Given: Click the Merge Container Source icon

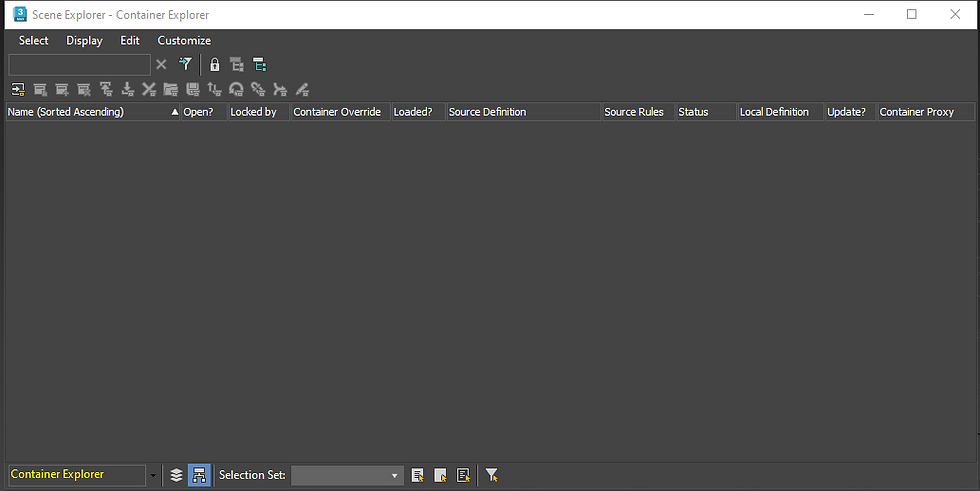Looking at the screenshot, I should tap(280, 89).
